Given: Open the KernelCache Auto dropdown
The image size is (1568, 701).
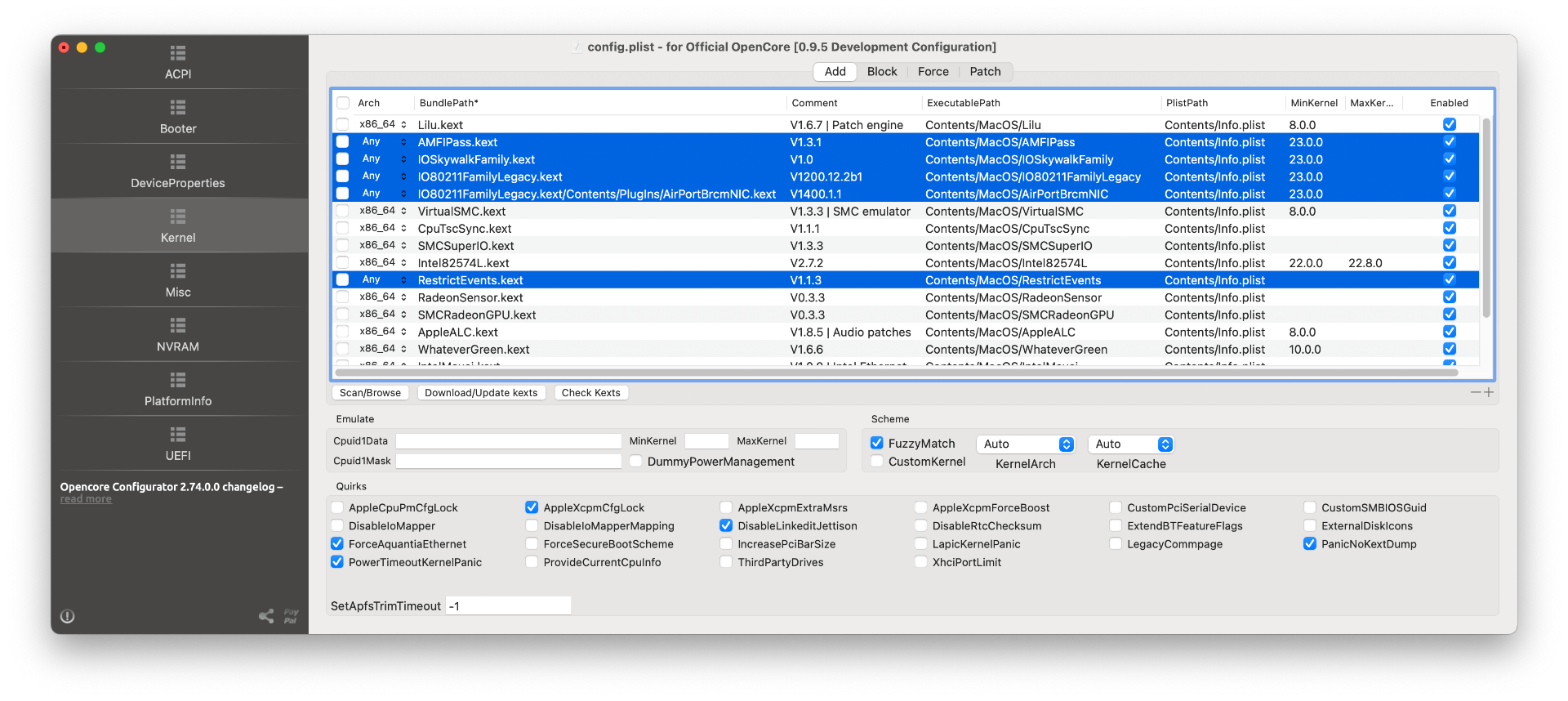Looking at the screenshot, I should click(1131, 444).
